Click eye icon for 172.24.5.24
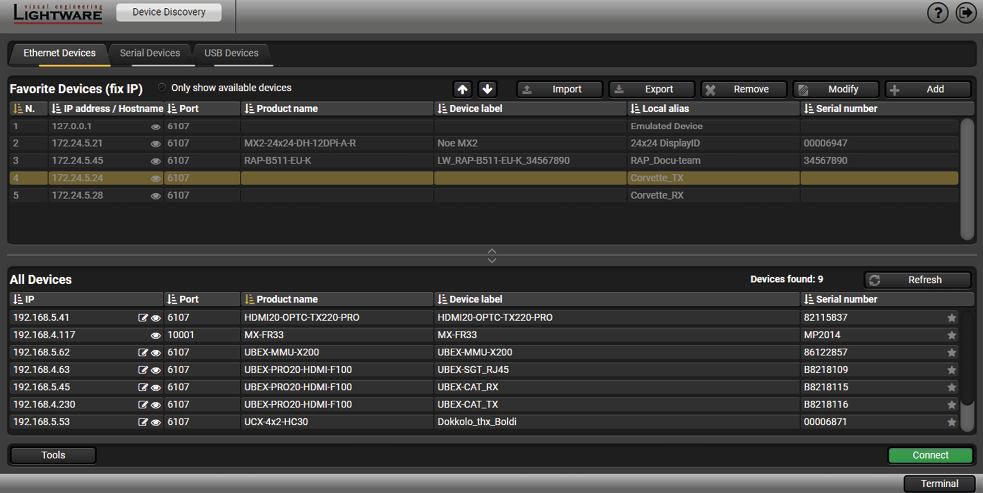Viewport: 983px width, 493px height. (x=155, y=179)
